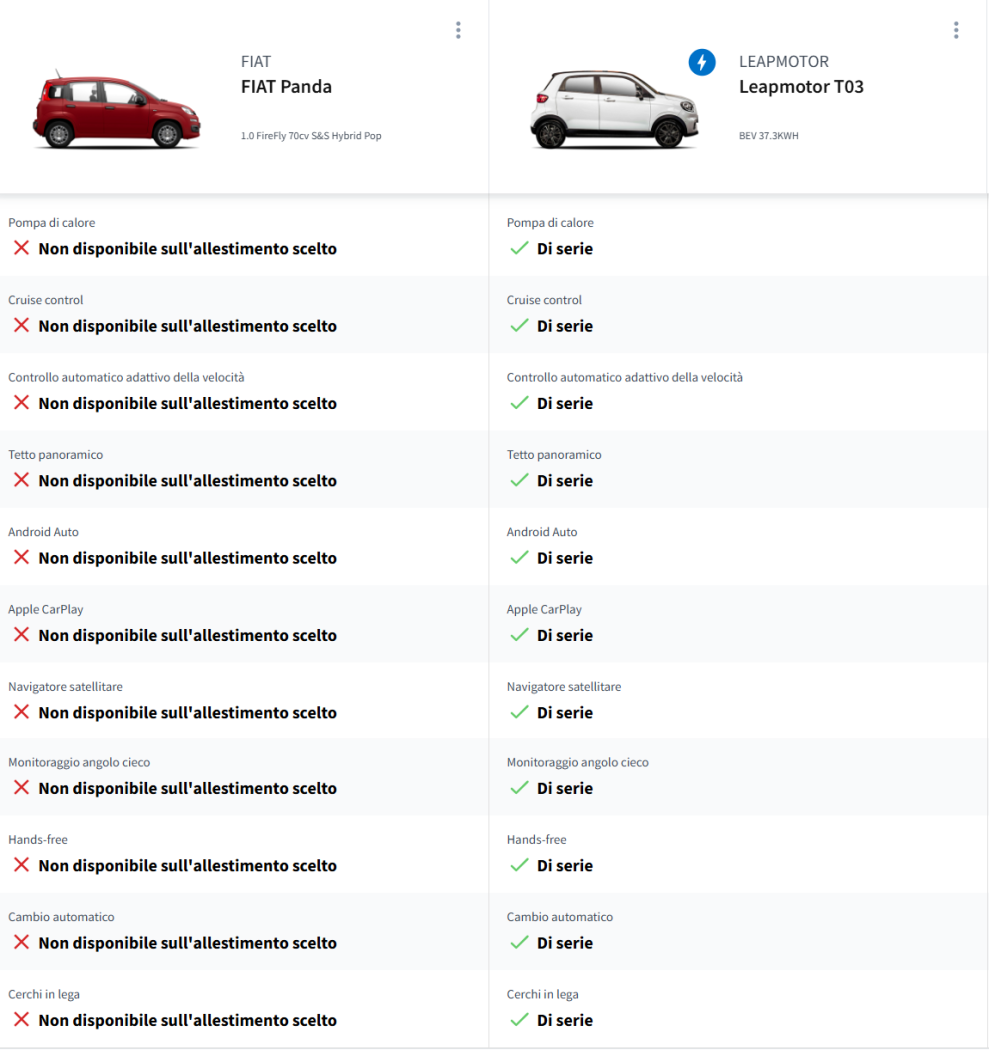
Task: Click the LEAPMOTOR brand name label
Action: tap(783, 62)
